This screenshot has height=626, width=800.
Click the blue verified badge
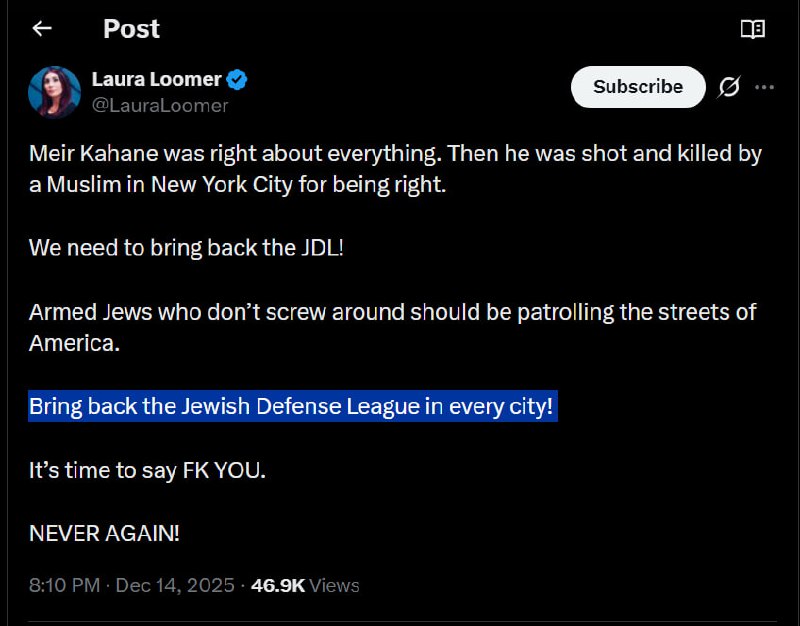coord(238,80)
